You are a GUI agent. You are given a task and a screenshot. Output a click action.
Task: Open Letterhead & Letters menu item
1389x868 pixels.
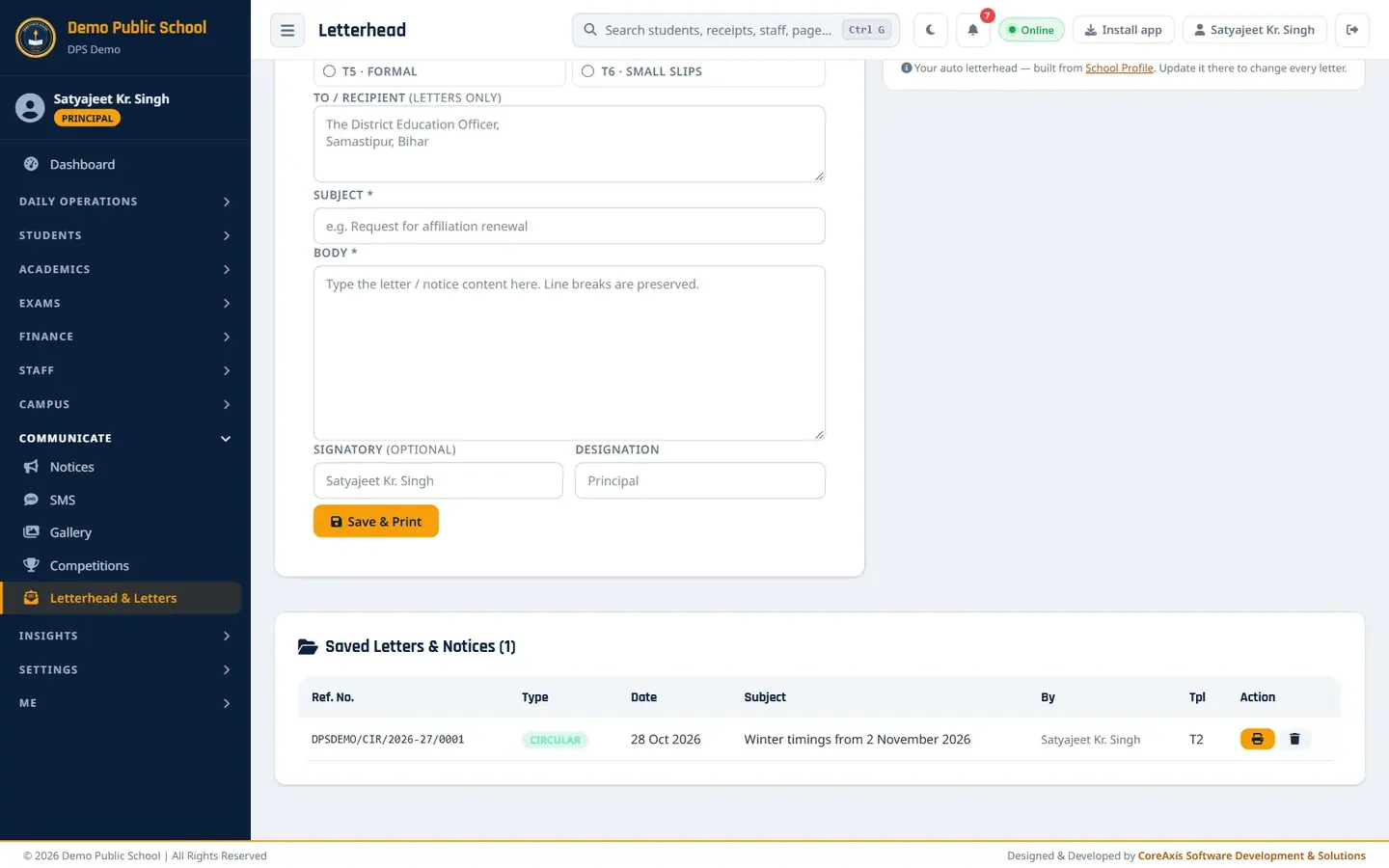click(121, 598)
